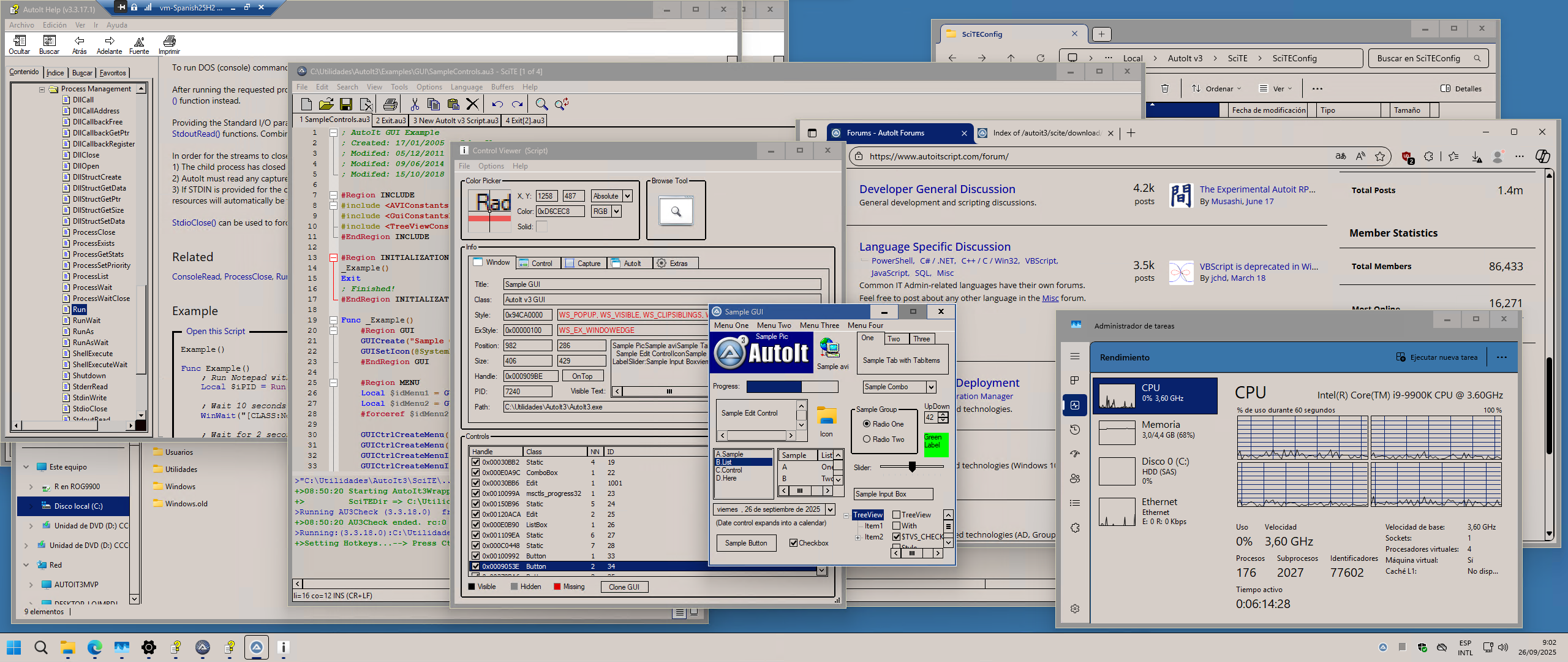
Task: Expand Disco local (C:) in Explorer tree
Action: [31, 506]
